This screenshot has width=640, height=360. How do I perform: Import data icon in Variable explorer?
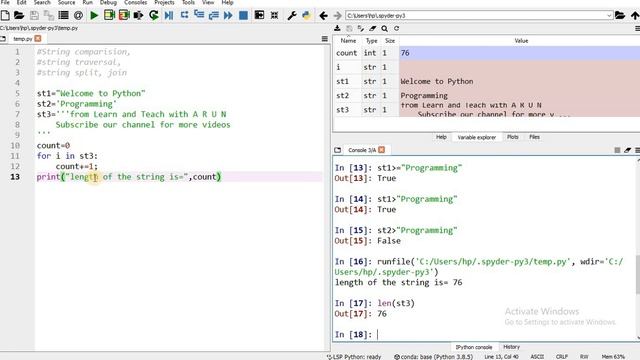pos(337,28)
